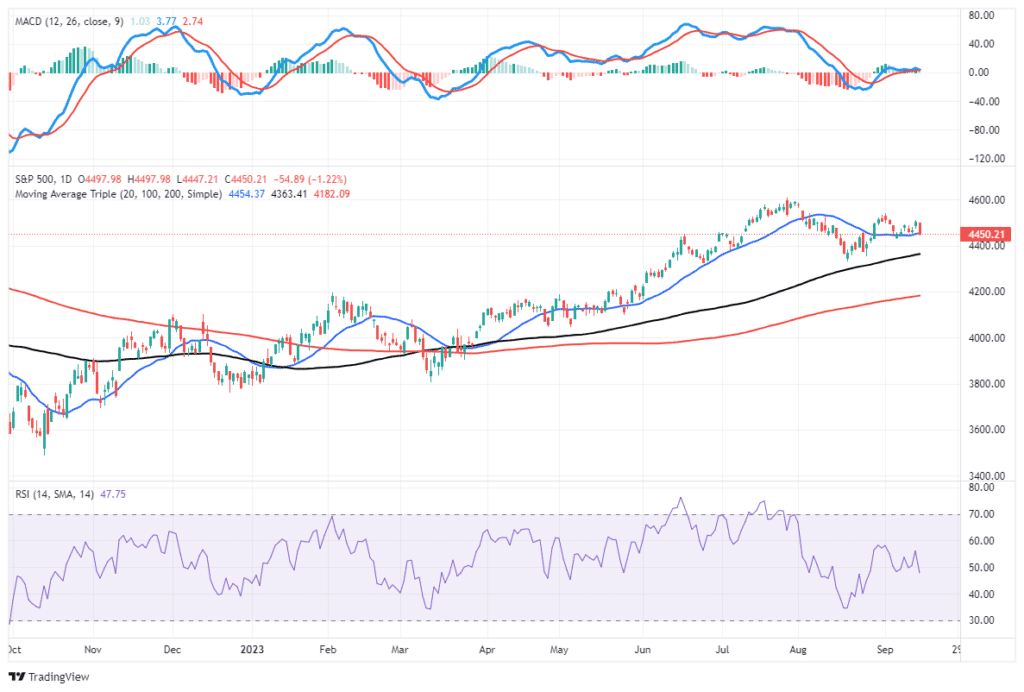Click the price label 4450.21 on the axis
The width and height of the screenshot is (1024, 692).
click(x=988, y=232)
